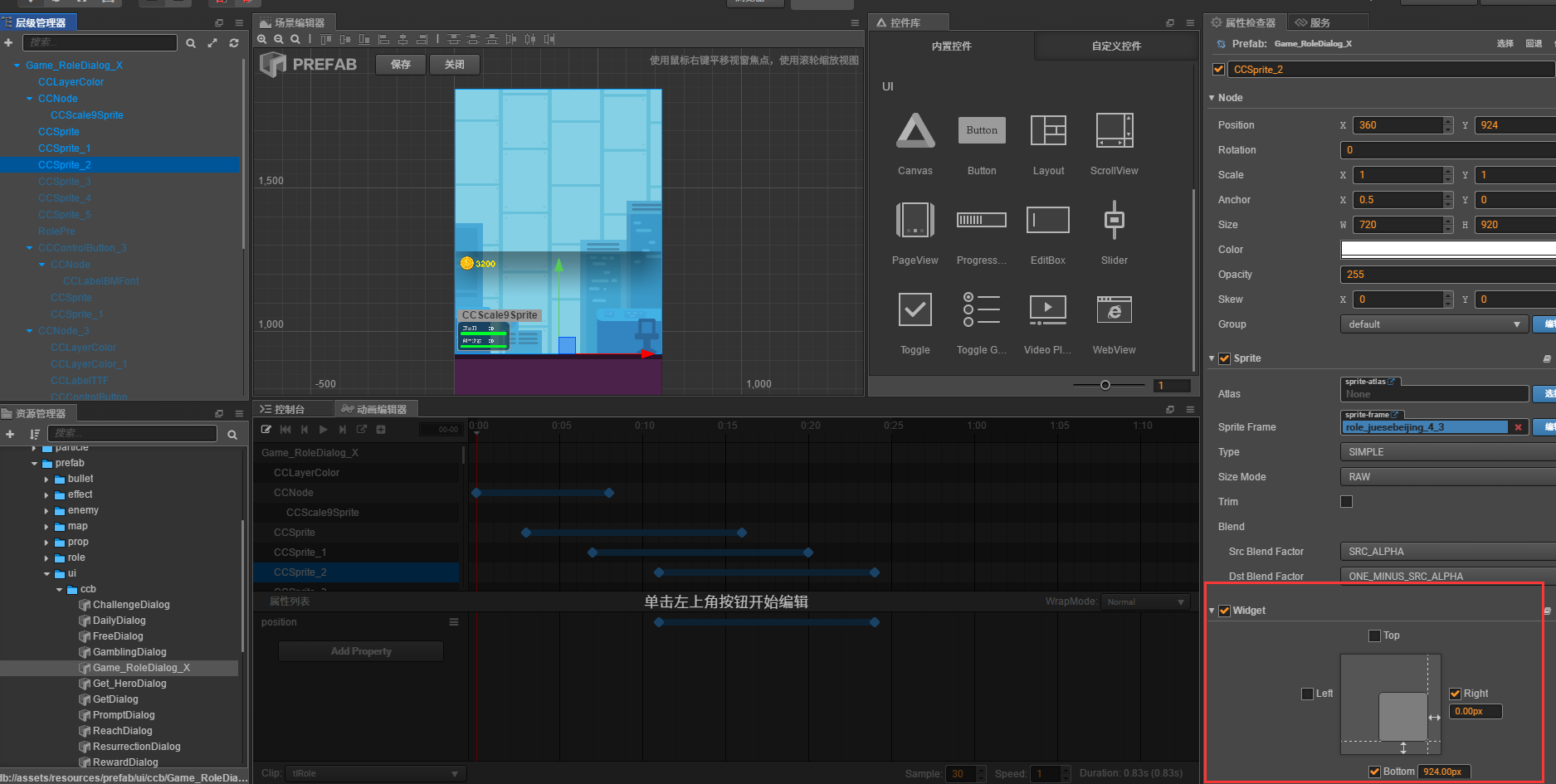
Task: Click the search icon in hierarchy panel
Action: [191, 43]
